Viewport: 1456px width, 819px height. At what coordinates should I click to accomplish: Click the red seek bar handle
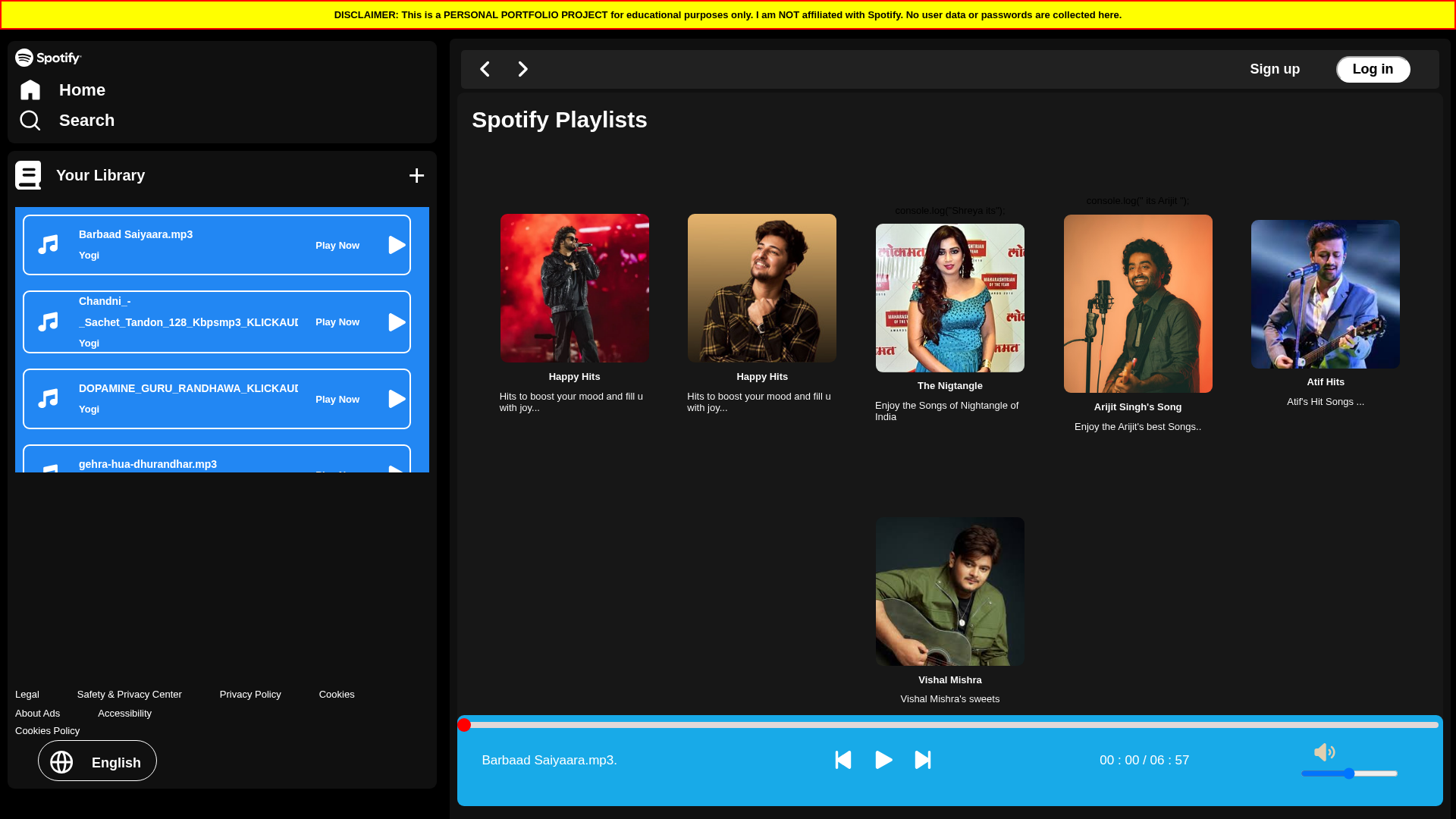464,725
